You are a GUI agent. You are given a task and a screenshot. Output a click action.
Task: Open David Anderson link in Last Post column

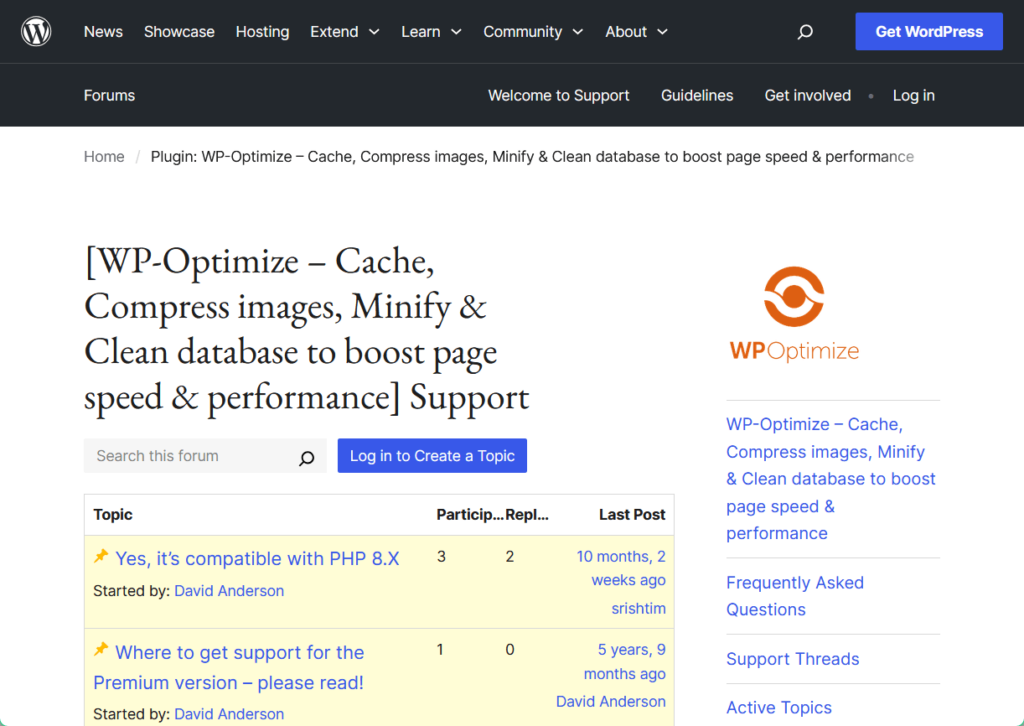coord(611,701)
